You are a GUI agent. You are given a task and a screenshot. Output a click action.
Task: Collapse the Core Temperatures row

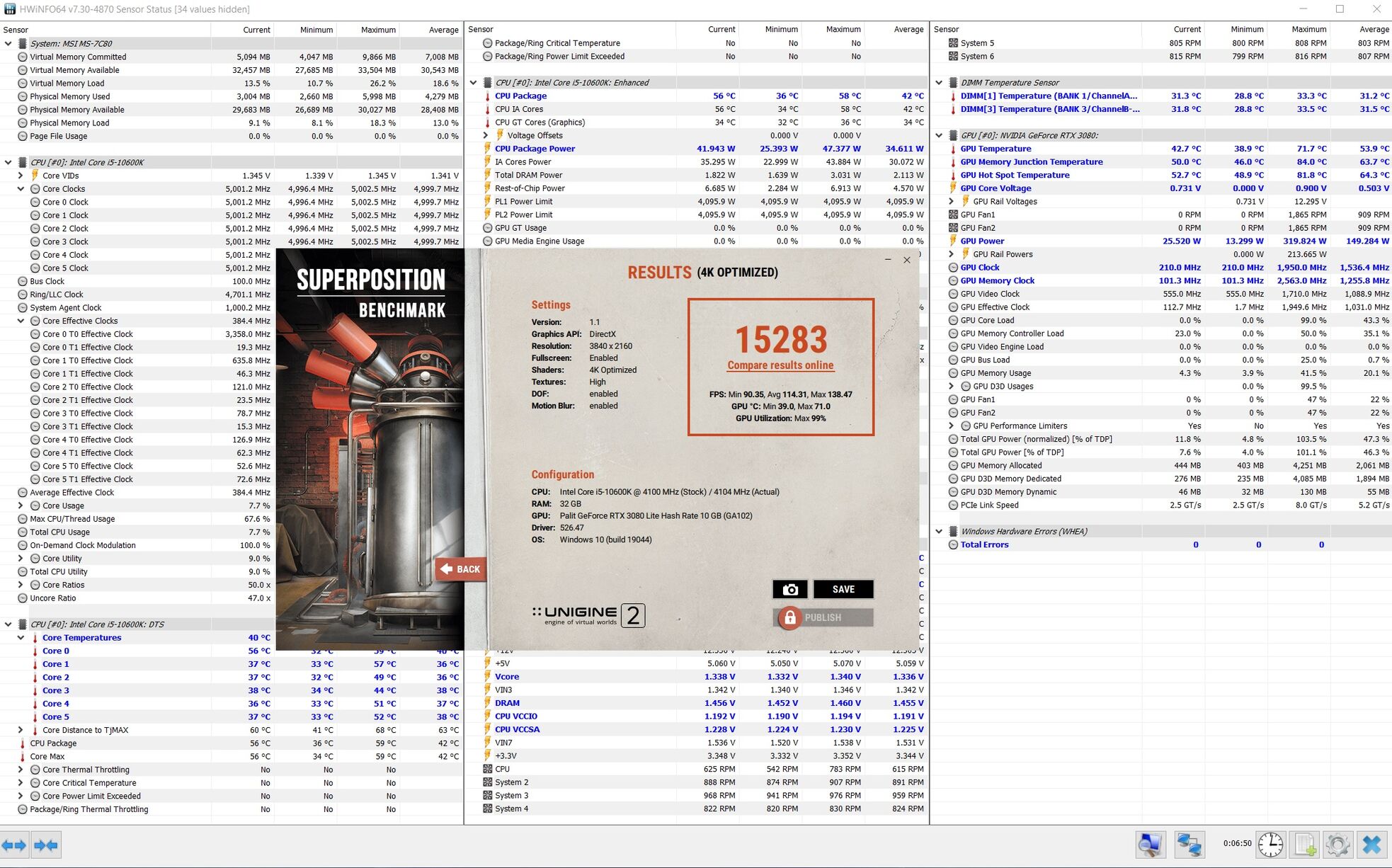21,638
